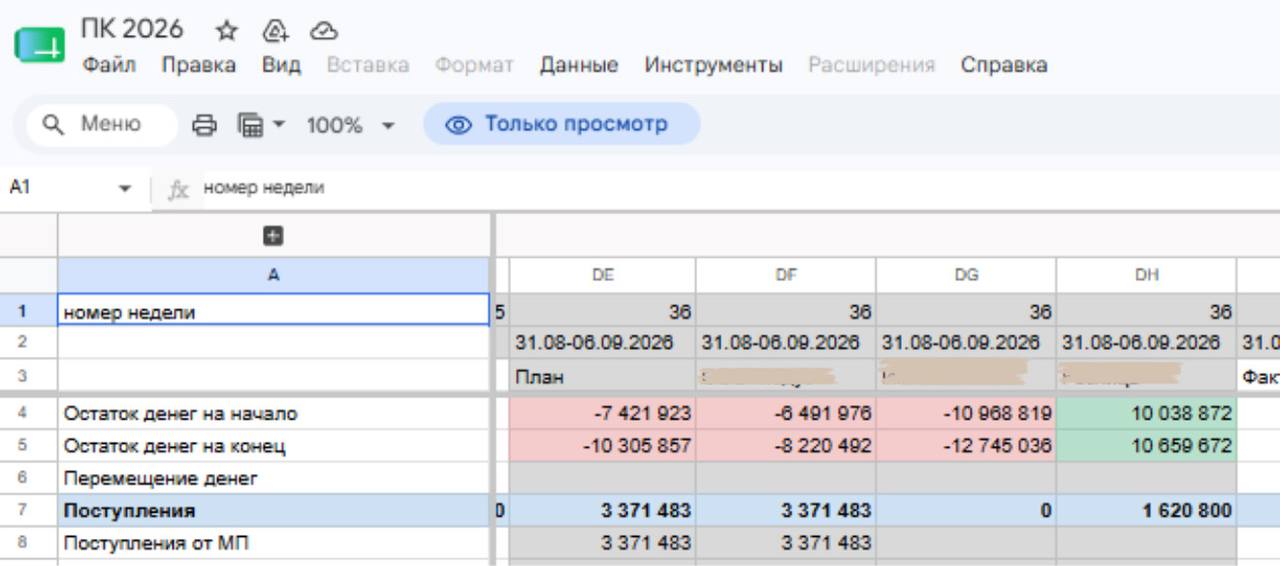Screen dimensions: 1280x566
Task: Search menus via Меню box
Action: click(101, 124)
